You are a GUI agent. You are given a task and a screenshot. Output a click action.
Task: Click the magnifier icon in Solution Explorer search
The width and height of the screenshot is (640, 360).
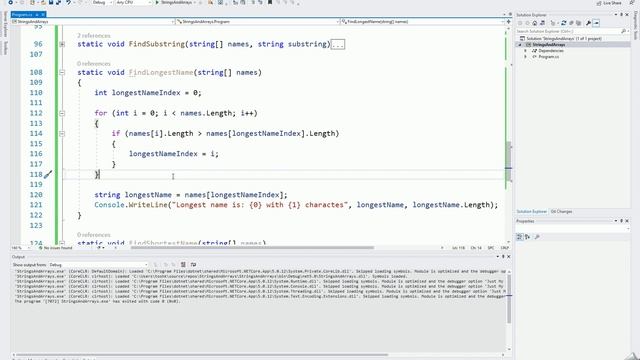[x=623, y=31]
